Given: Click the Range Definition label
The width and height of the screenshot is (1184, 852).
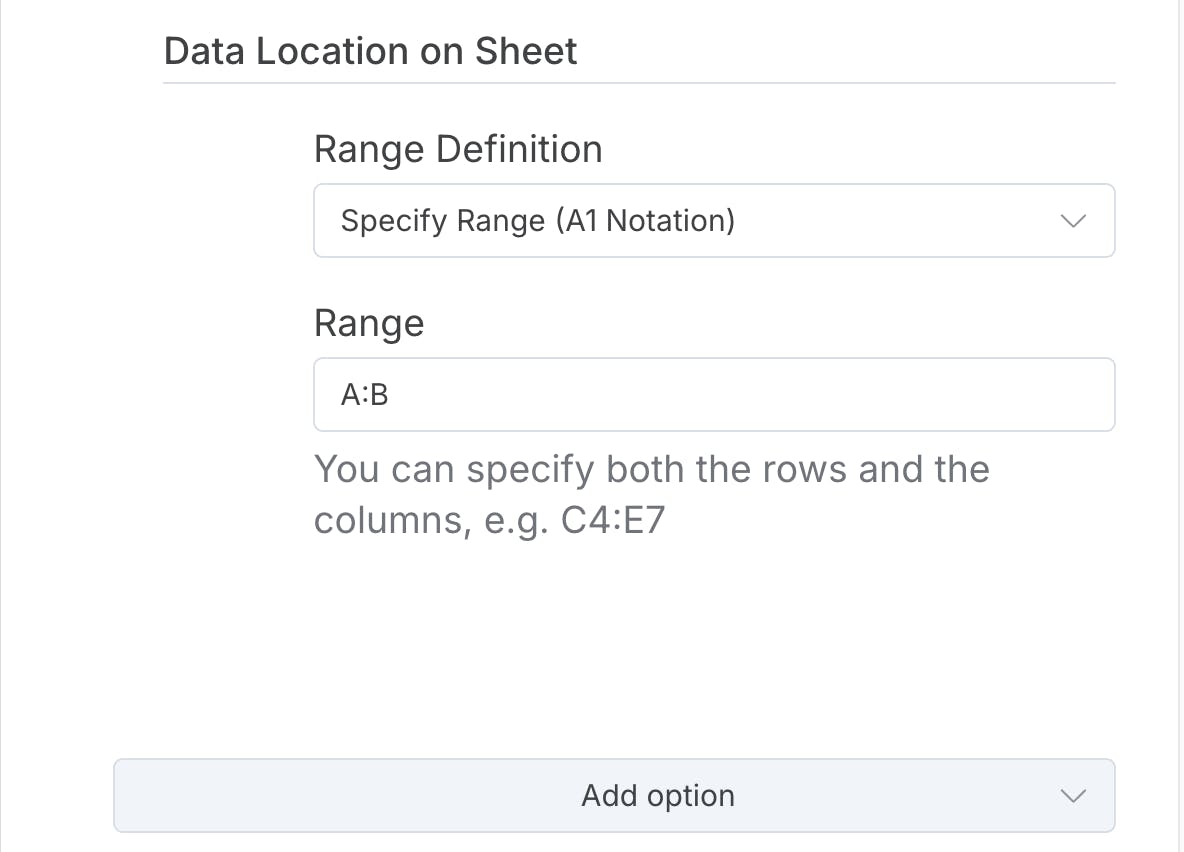Looking at the screenshot, I should 458,149.
